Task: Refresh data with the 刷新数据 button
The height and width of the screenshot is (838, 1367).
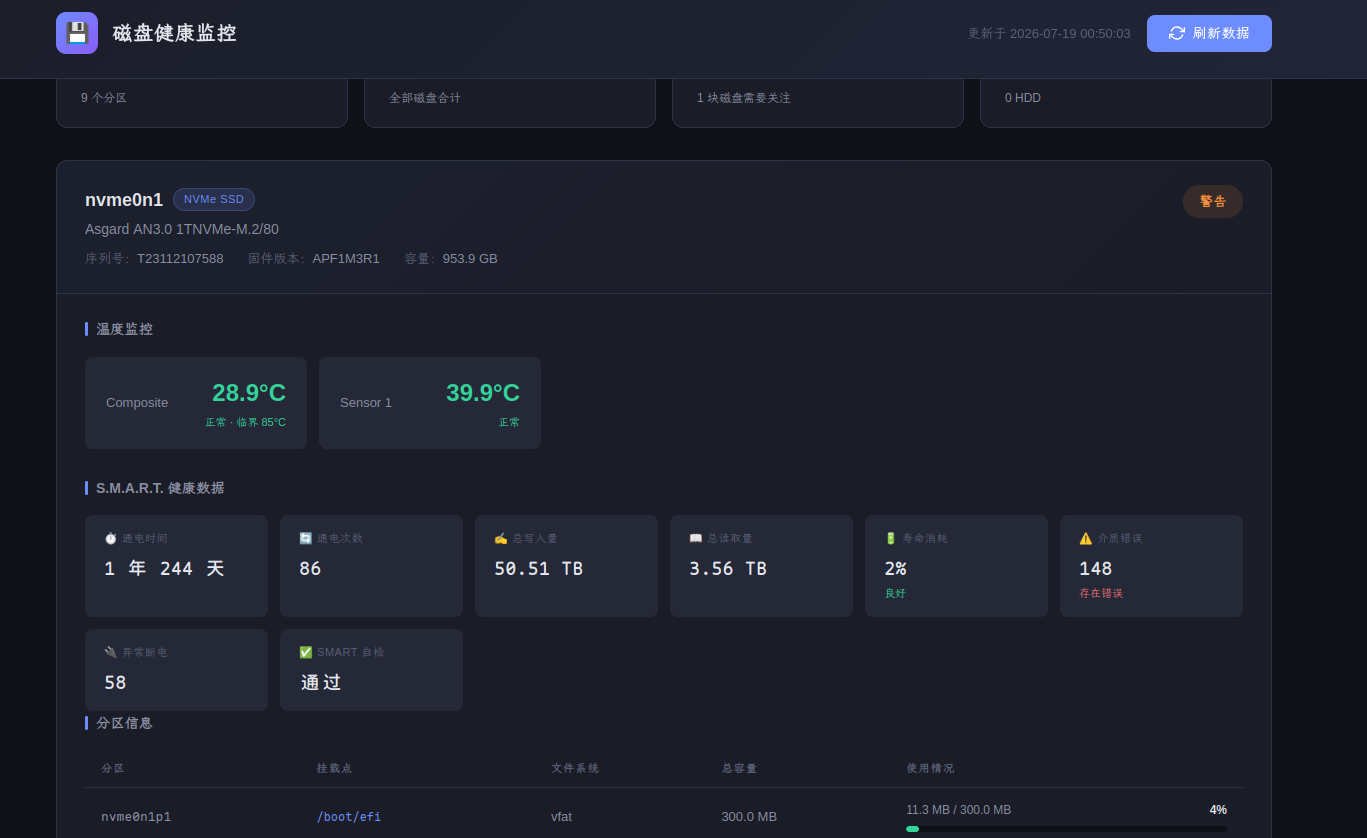Action: (x=1209, y=33)
